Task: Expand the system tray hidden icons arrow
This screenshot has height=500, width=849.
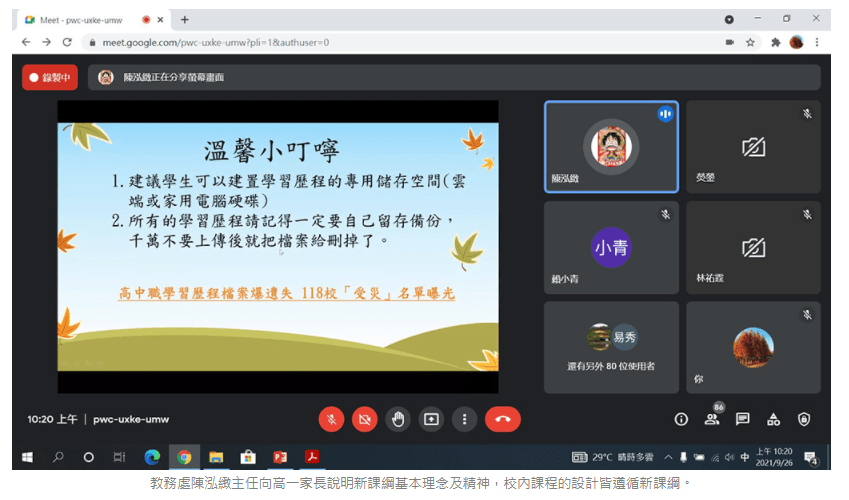Action: (669, 457)
